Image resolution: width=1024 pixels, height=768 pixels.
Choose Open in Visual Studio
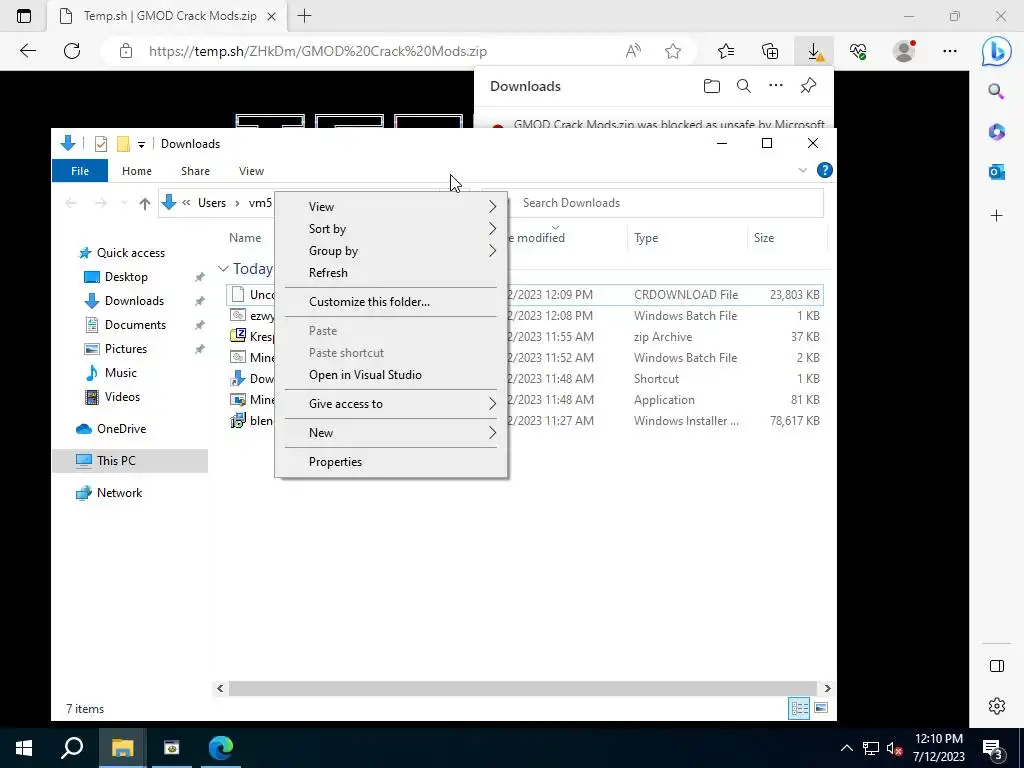(391, 375)
